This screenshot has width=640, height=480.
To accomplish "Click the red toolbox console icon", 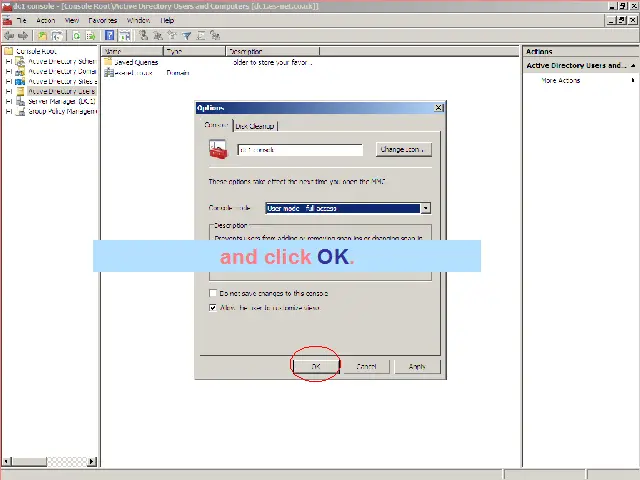I will [x=218, y=149].
